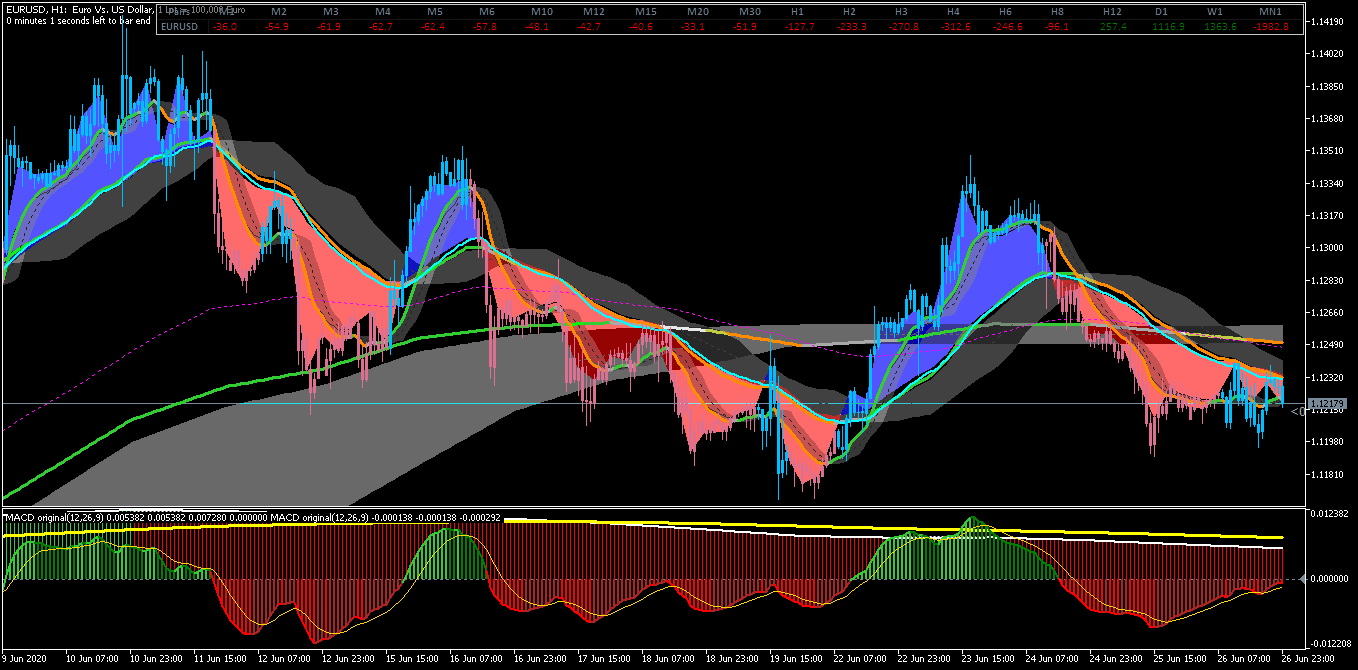The image size is (1358, 670).
Task: Click the H1 column header
Action: click(x=797, y=11)
